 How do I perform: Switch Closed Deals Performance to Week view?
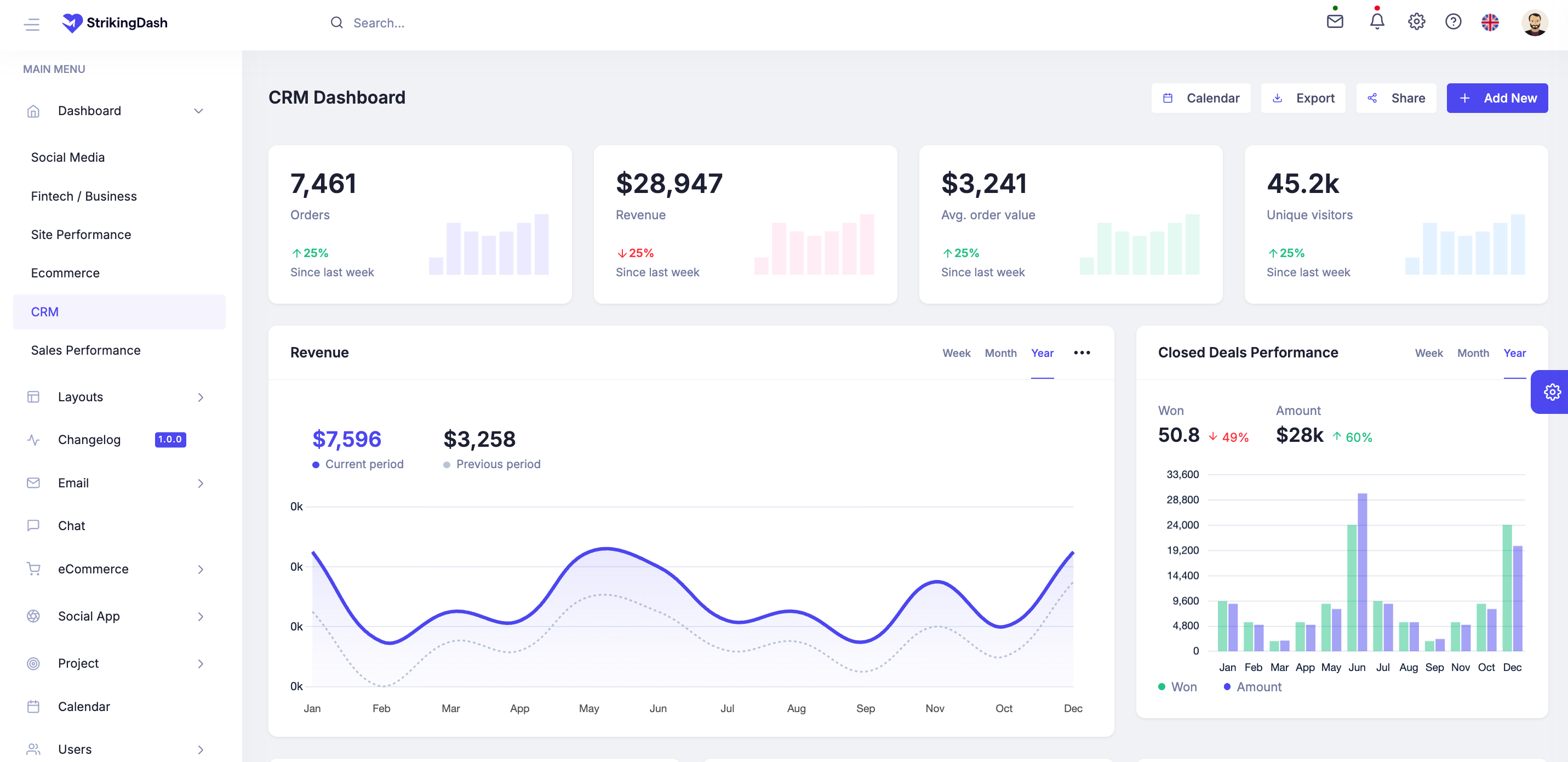click(x=1429, y=352)
